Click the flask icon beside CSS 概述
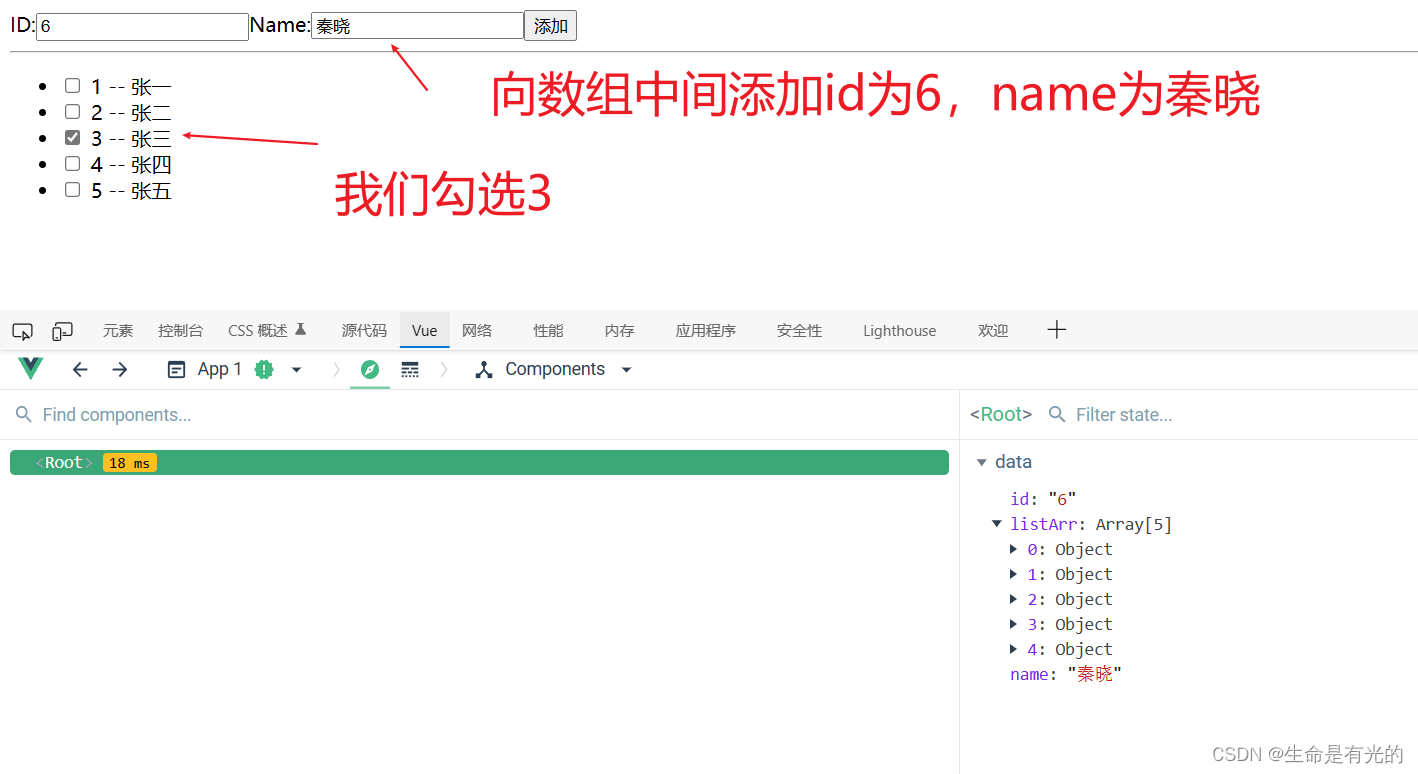 [x=300, y=329]
